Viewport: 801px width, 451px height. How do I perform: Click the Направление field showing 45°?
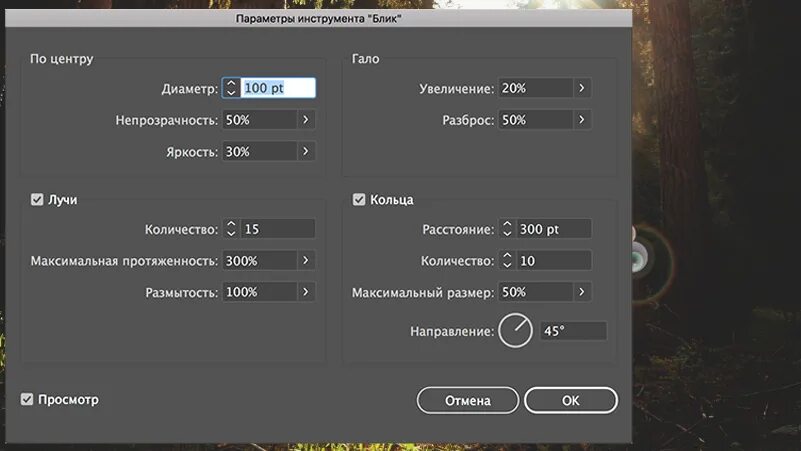(x=574, y=330)
